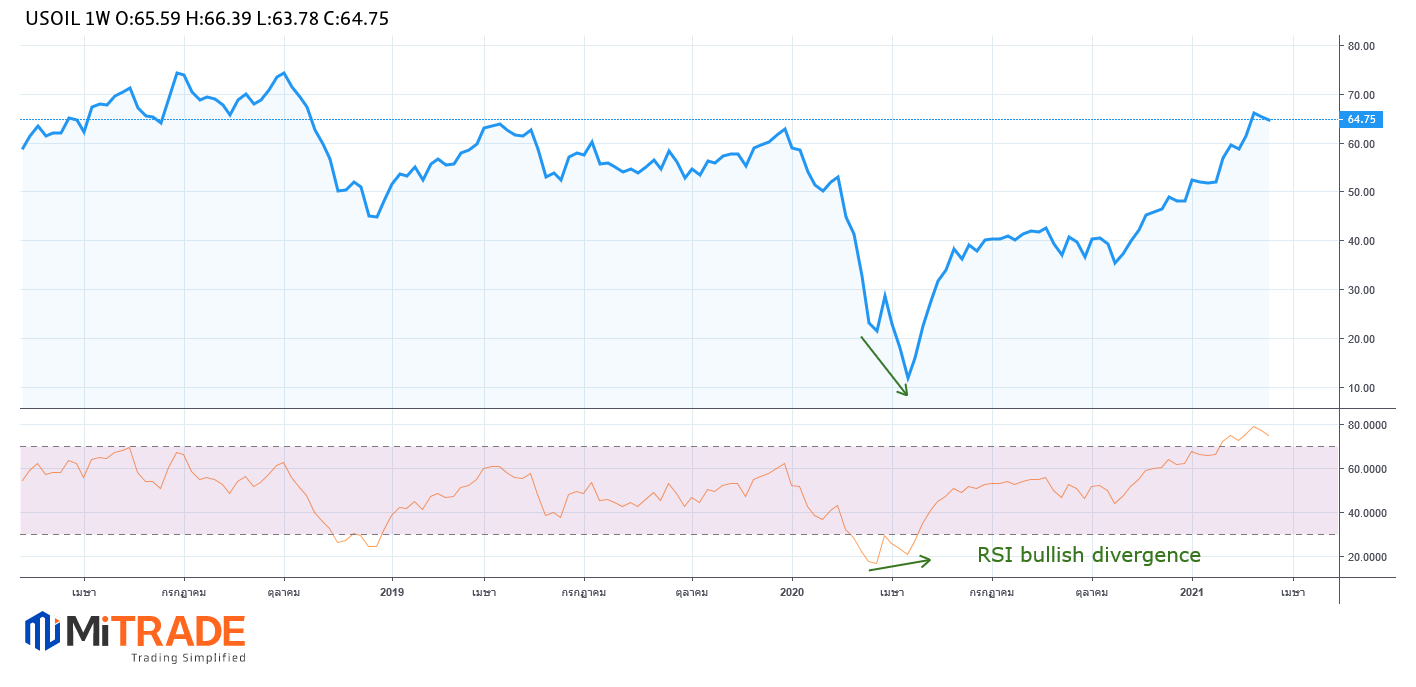The image size is (1416, 687).
Task: Click the RSI bullish divergence annotation
Action: point(1088,555)
